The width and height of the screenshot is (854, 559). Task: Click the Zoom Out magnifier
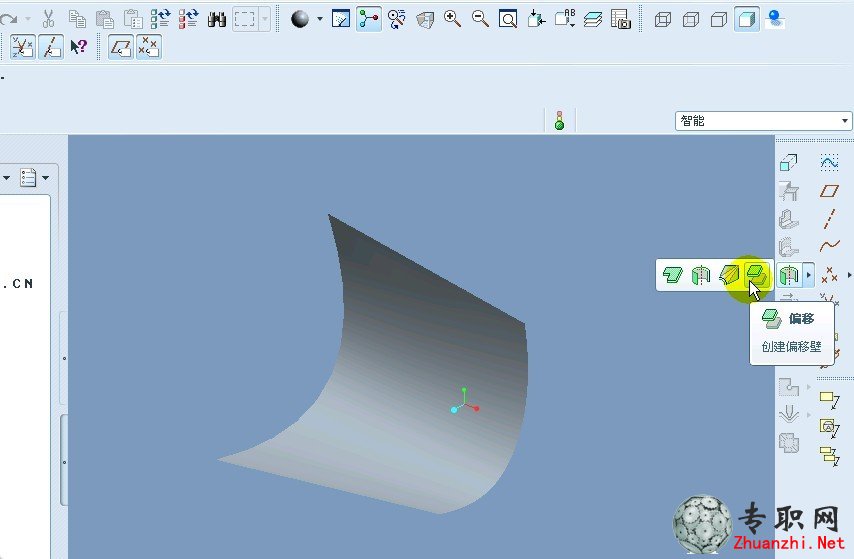click(x=480, y=19)
